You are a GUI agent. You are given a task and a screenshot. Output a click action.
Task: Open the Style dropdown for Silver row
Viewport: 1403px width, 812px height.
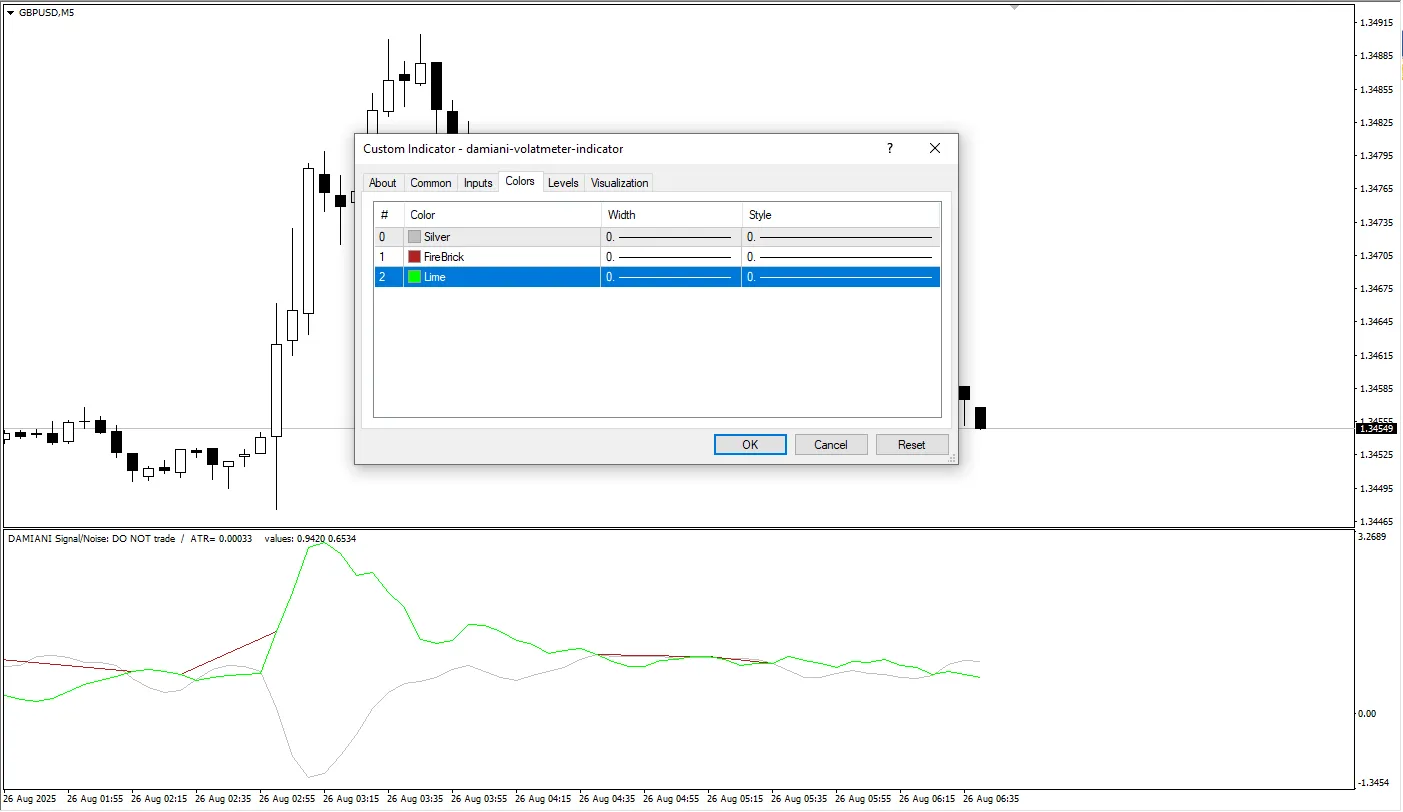tap(840, 237)
